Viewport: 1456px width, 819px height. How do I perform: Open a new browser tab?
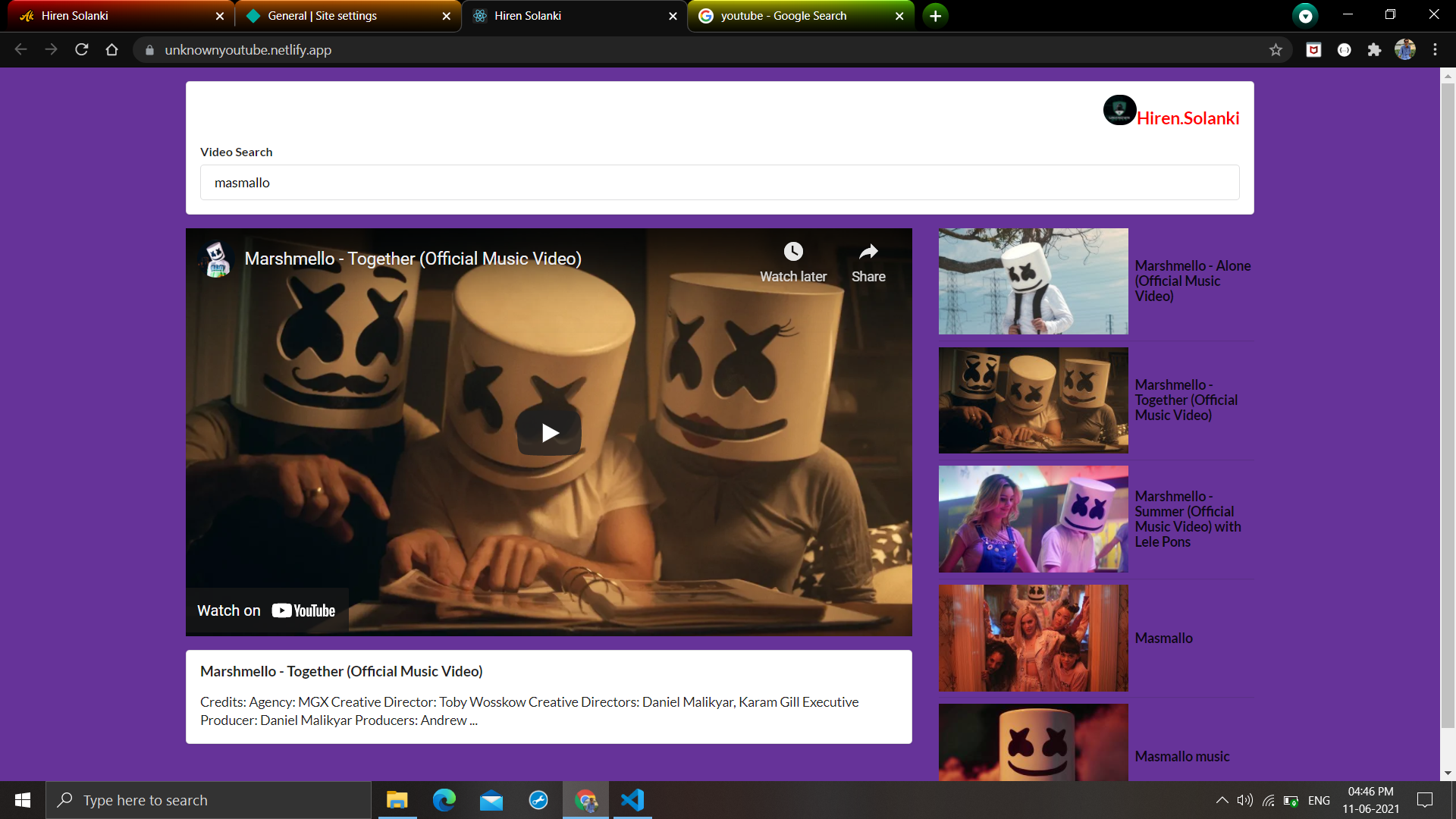[936, 16]
